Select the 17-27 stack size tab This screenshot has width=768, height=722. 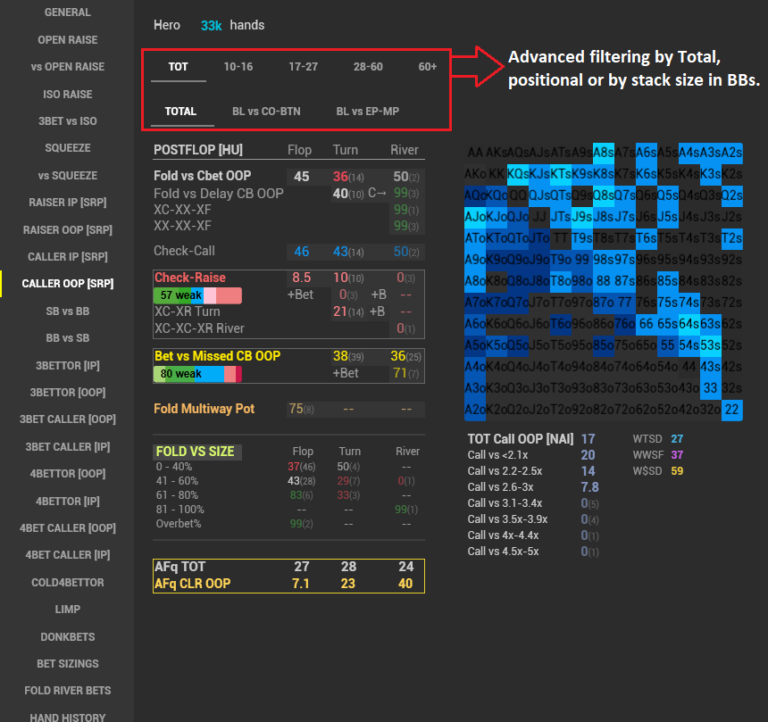pos(302,67)
